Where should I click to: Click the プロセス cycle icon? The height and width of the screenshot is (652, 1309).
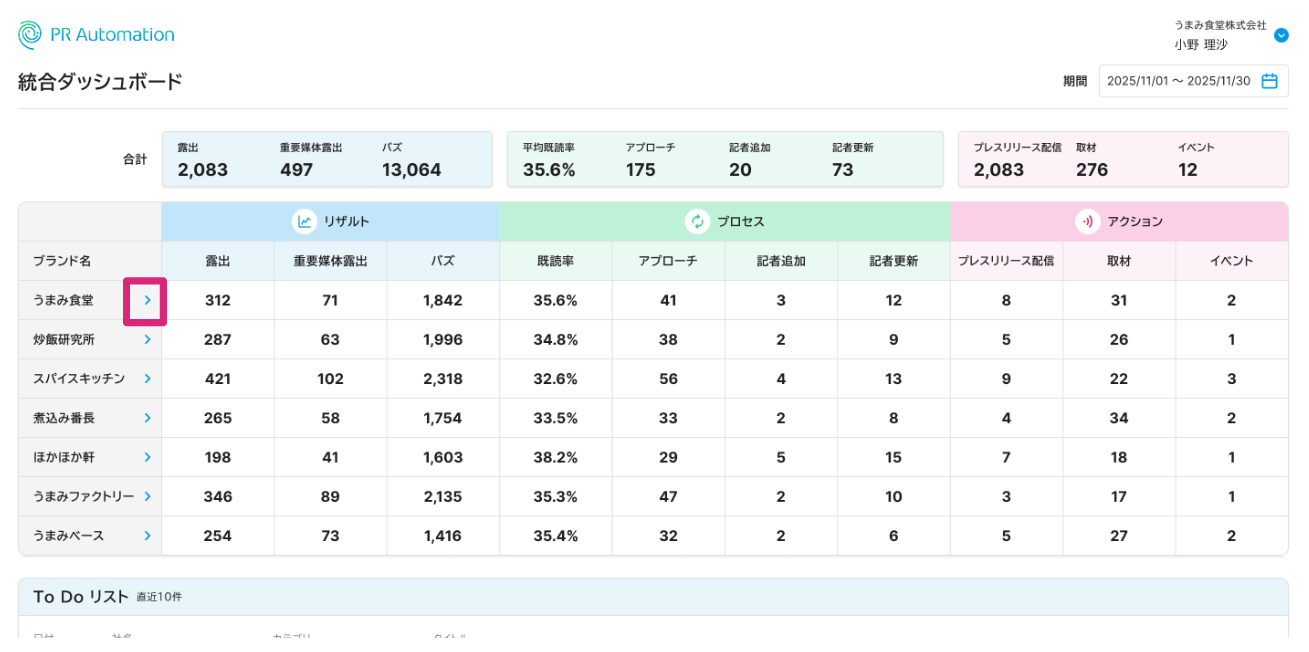click(x=697, y=222)
